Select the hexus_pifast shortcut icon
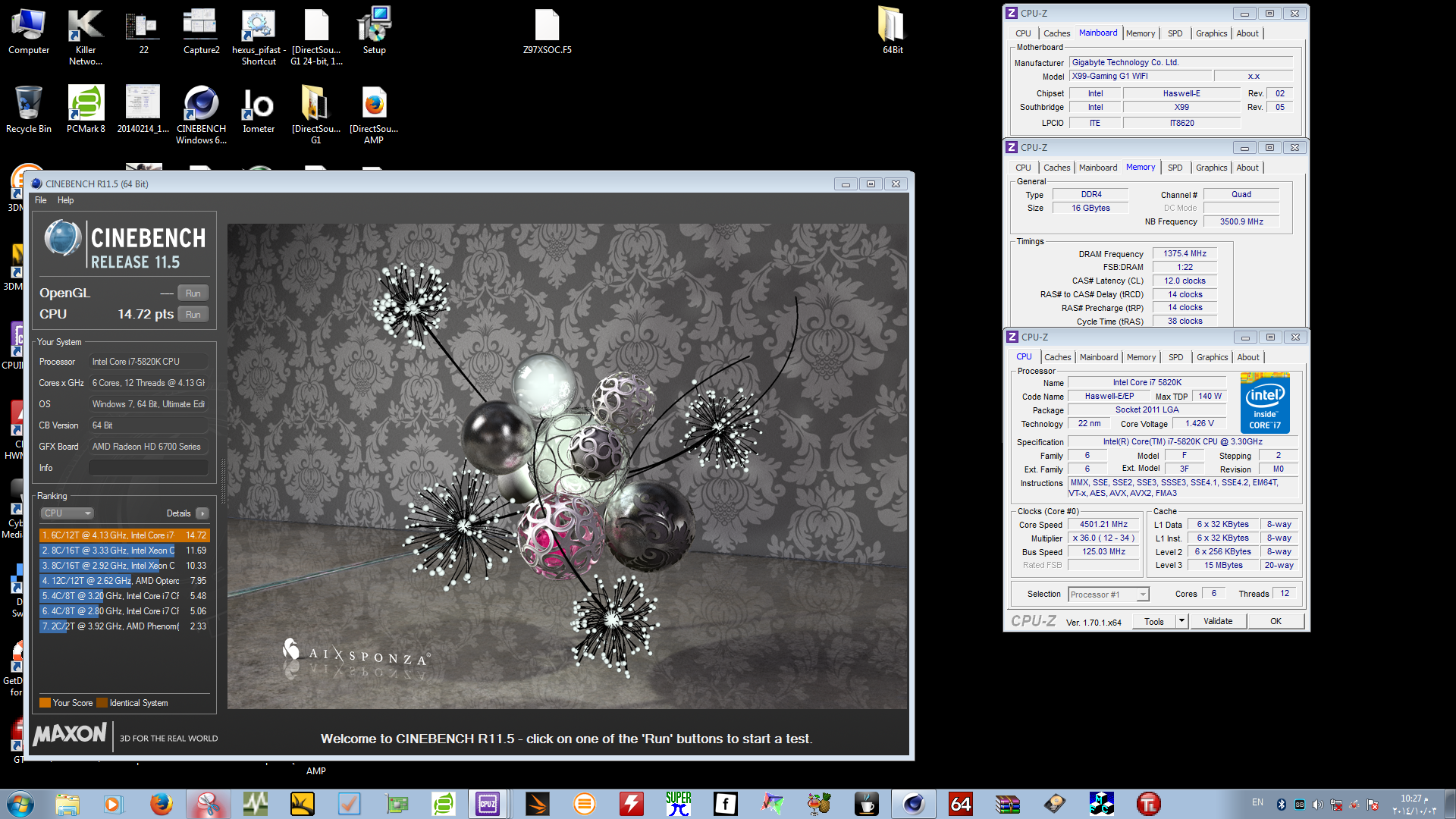Image resolution: width=1456 pixels, height=819 pixels. (x=259, y=36)
